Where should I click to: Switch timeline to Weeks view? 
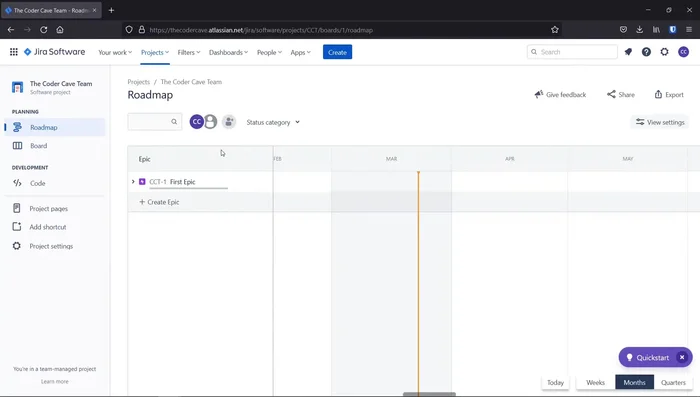595,382
